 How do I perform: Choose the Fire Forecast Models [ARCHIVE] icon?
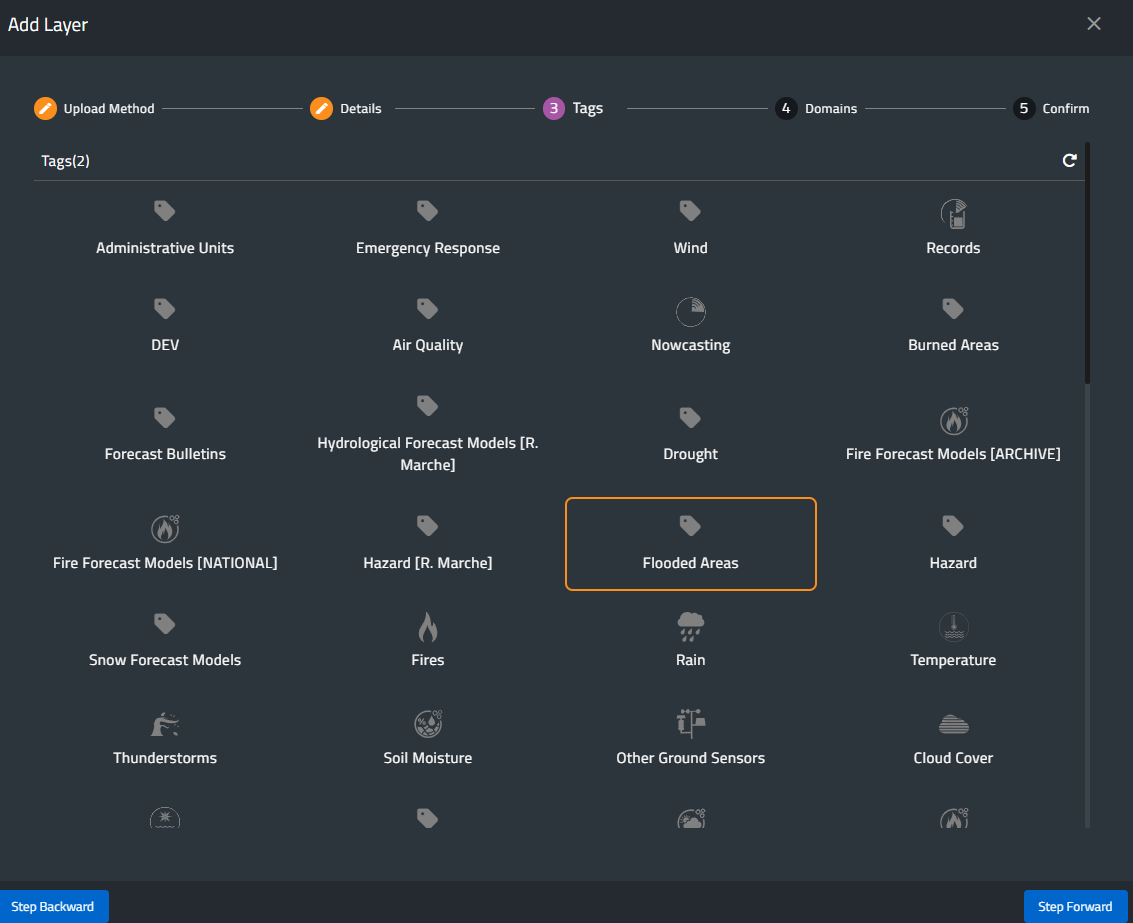(x=953, y=421)
